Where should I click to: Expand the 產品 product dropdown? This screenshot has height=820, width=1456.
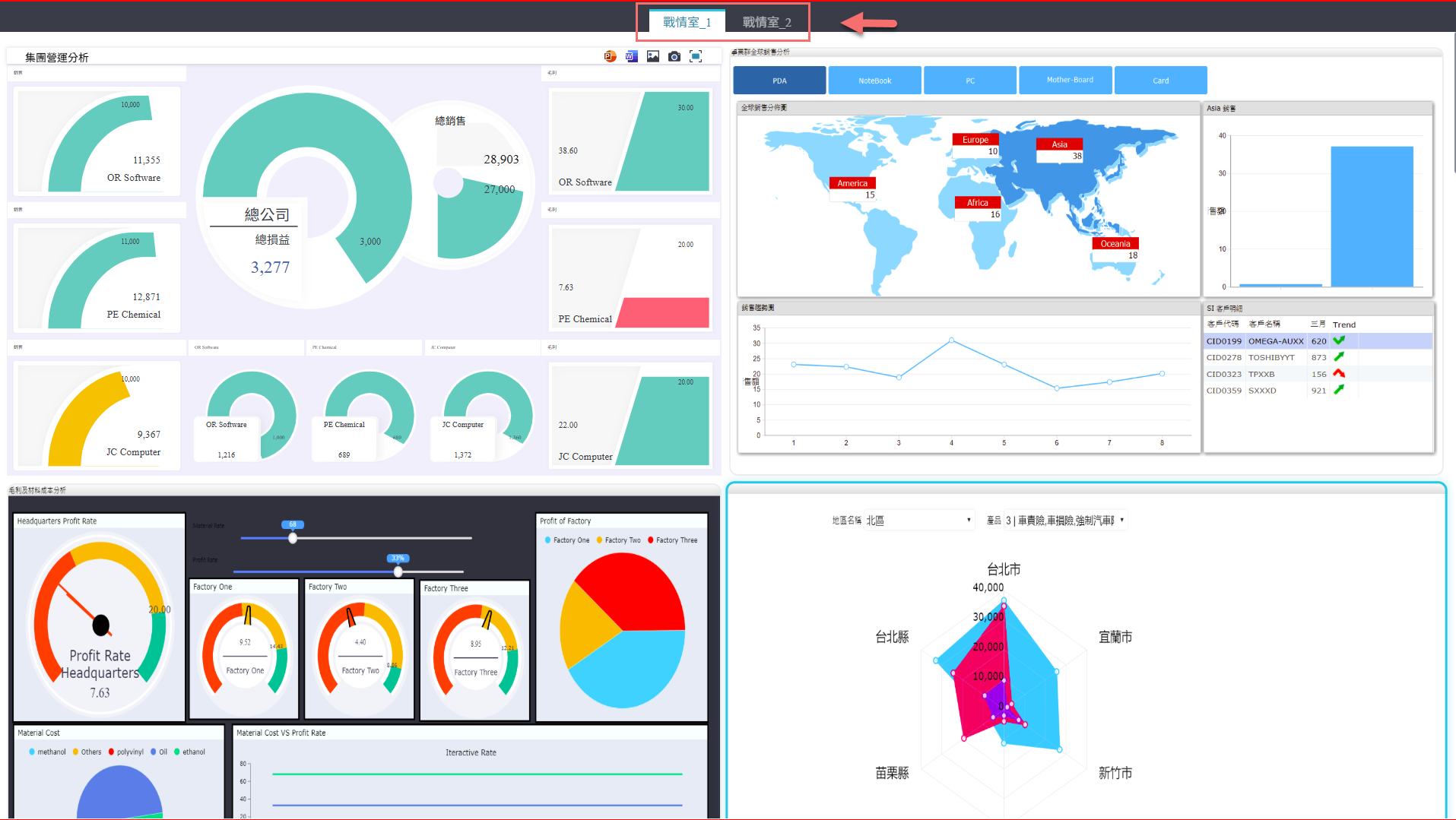[x=1064, y=521]
